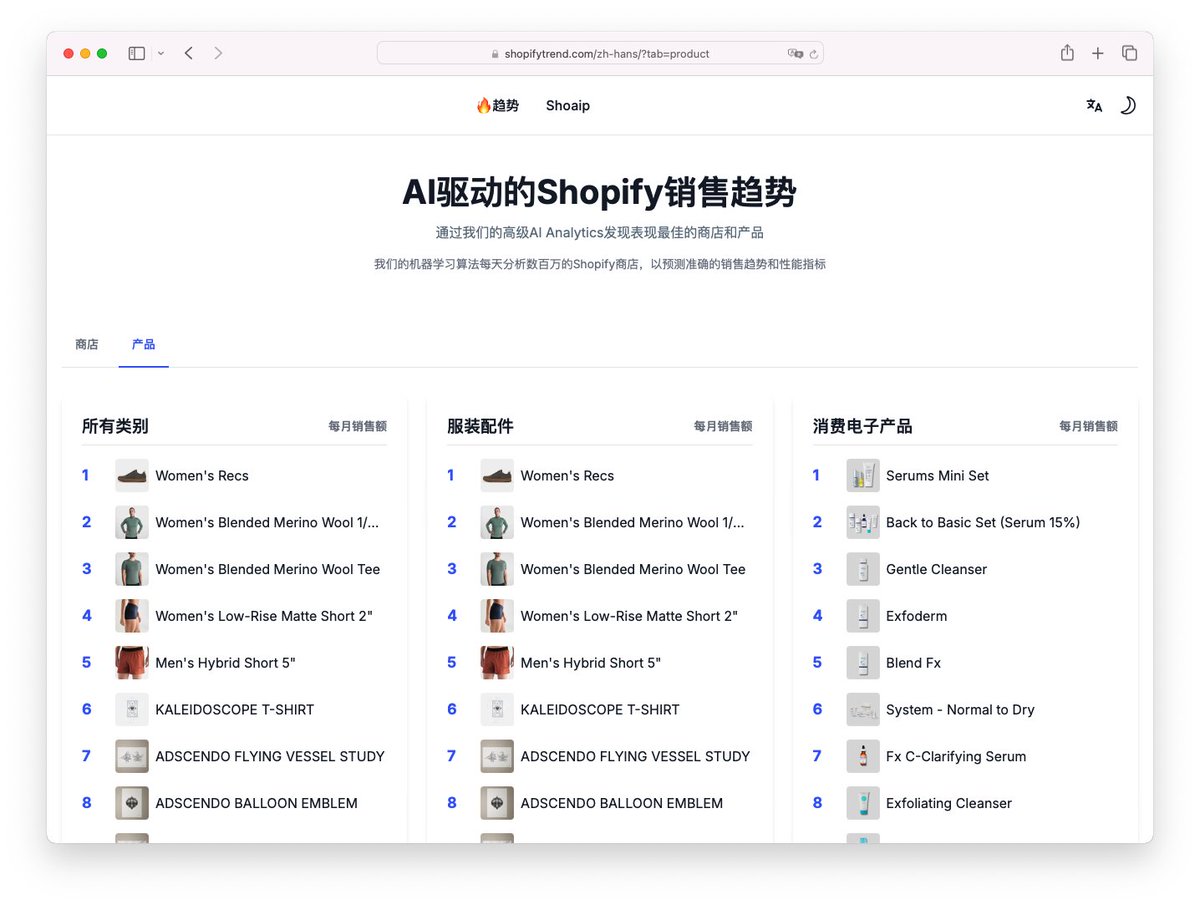
Task: Open a new tab with plus icon
Action: pos(1097,53)
